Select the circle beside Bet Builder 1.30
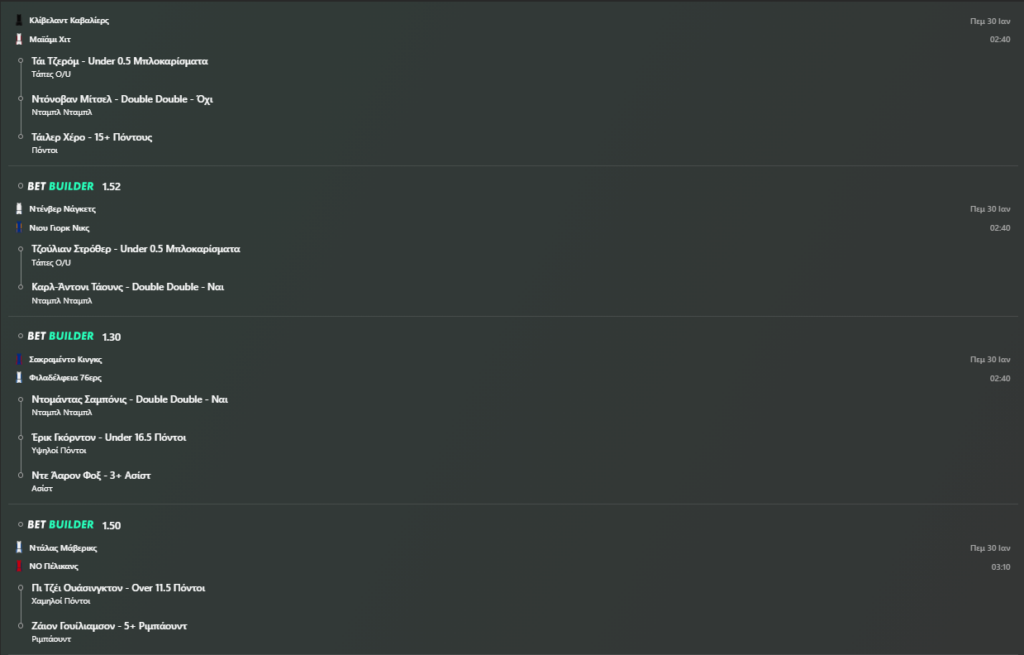 (20, 336)
